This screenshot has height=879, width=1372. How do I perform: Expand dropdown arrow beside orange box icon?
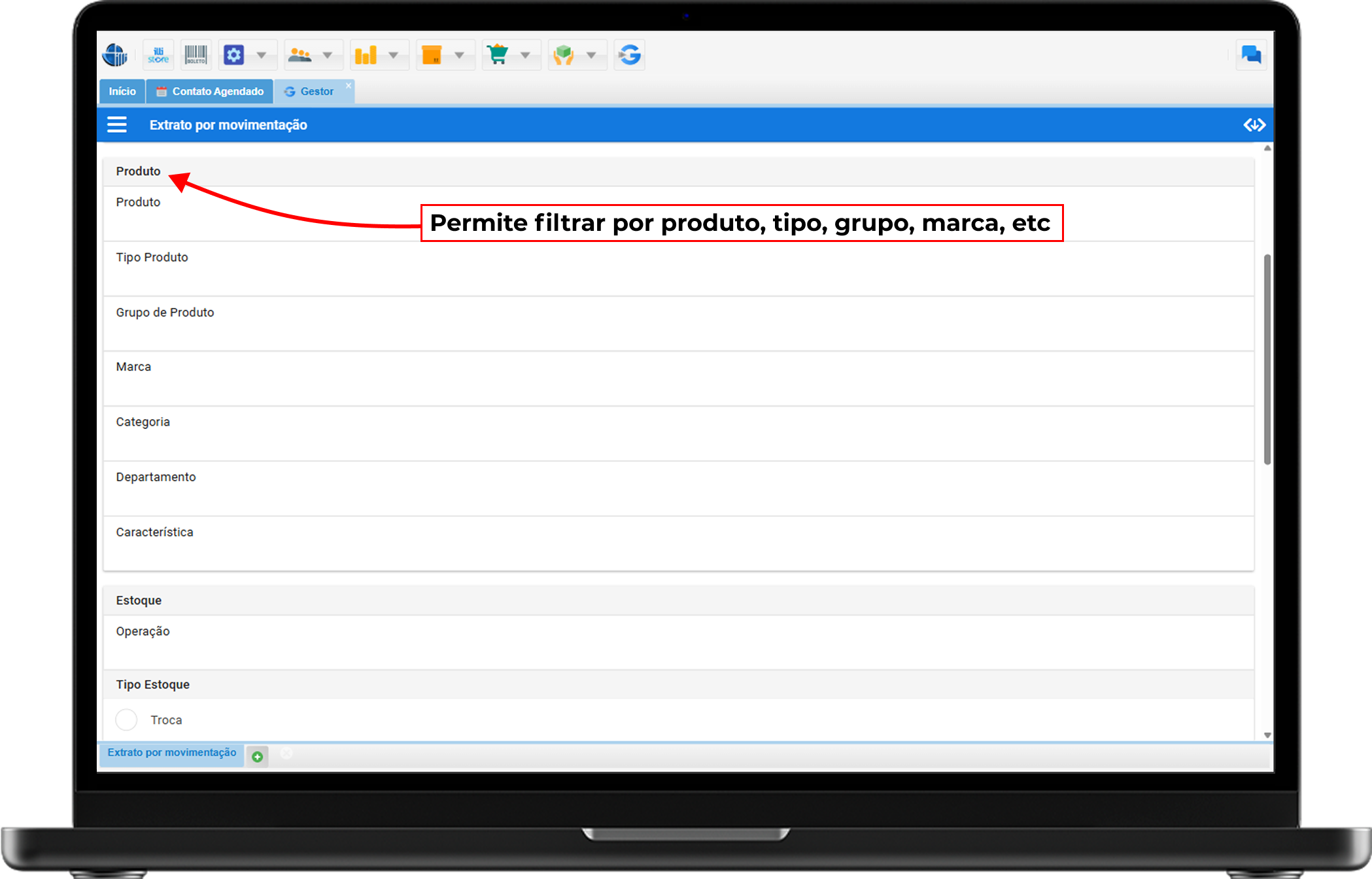click(459, 55)
